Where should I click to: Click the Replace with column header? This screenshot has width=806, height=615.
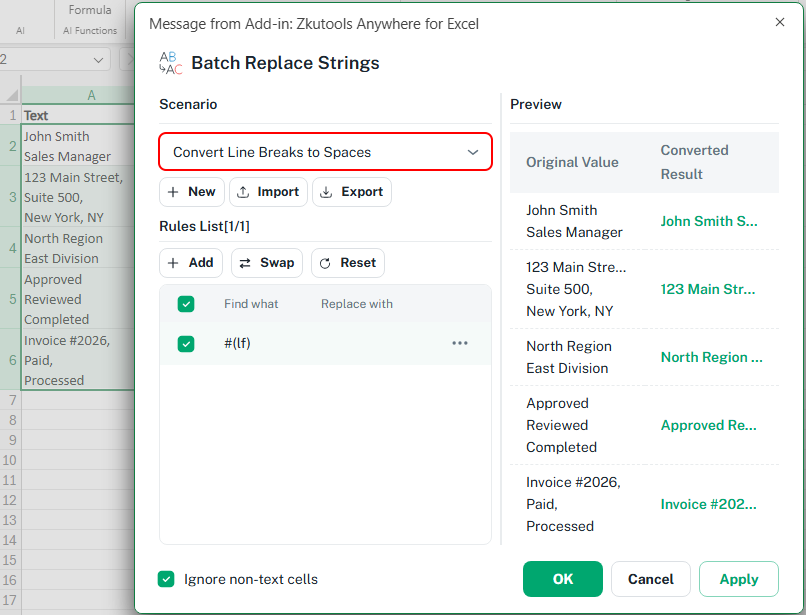(x=357, y=304)
